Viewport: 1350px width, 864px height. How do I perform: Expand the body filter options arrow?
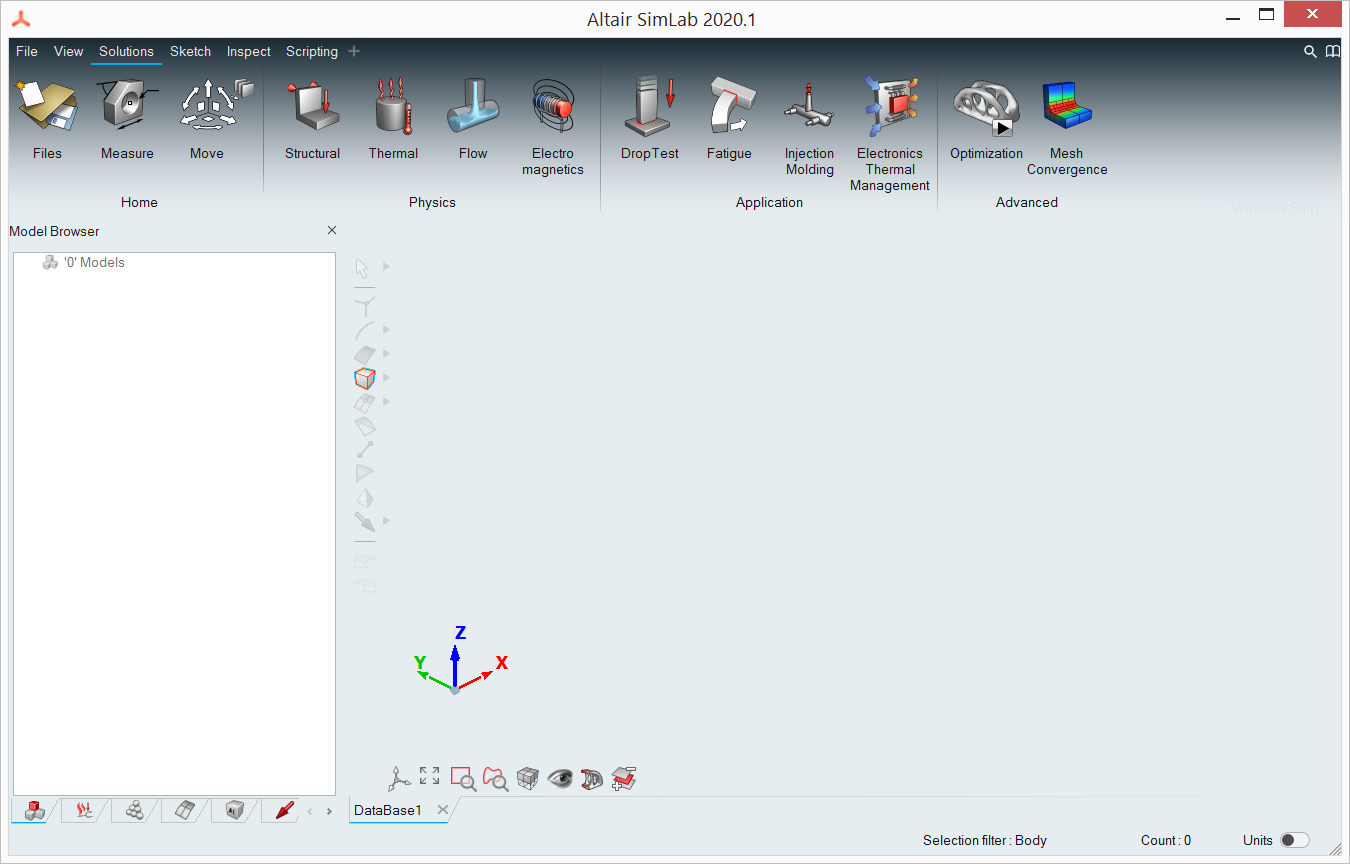tap(387, 378)
